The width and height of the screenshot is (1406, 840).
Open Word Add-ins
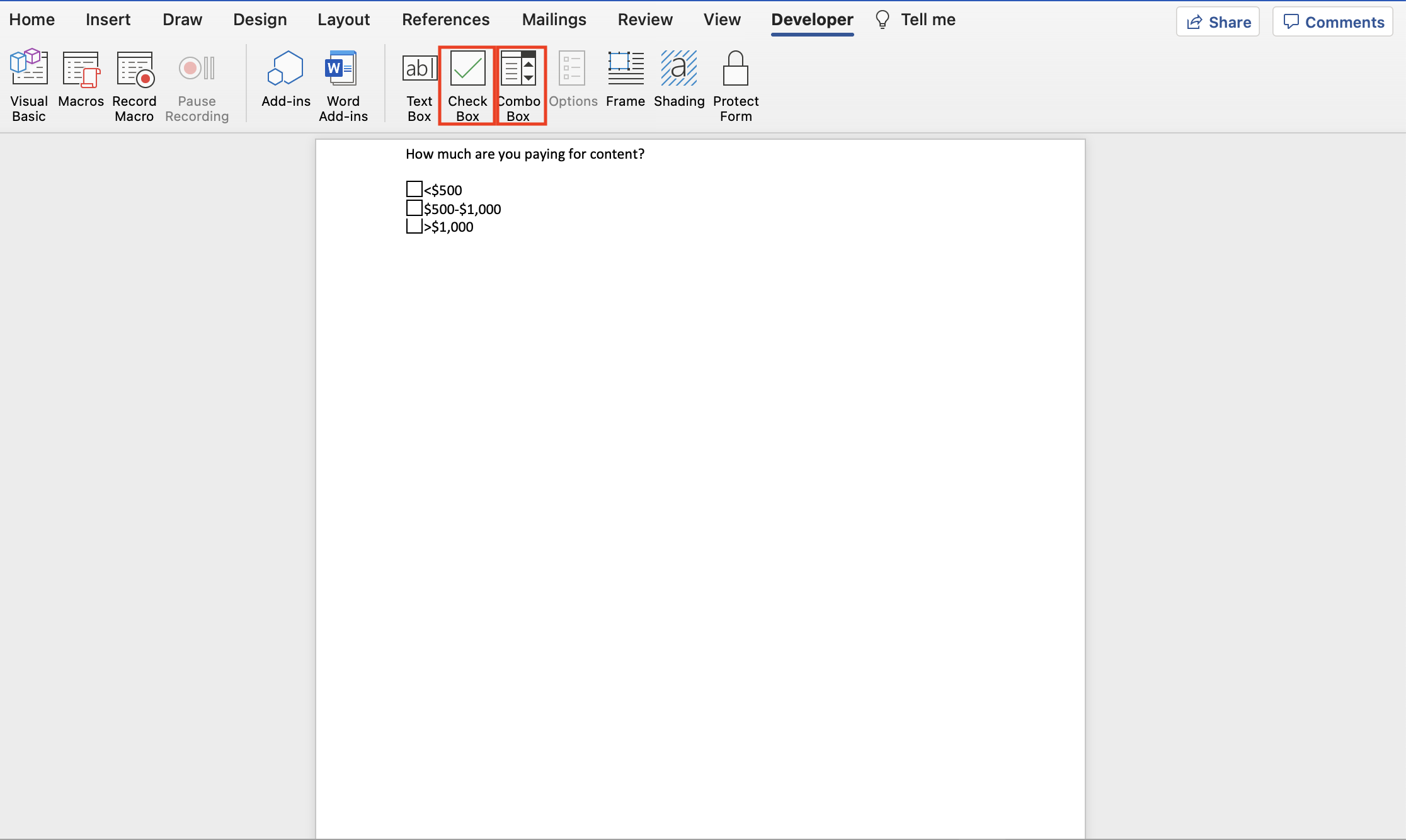coord(343,85)
